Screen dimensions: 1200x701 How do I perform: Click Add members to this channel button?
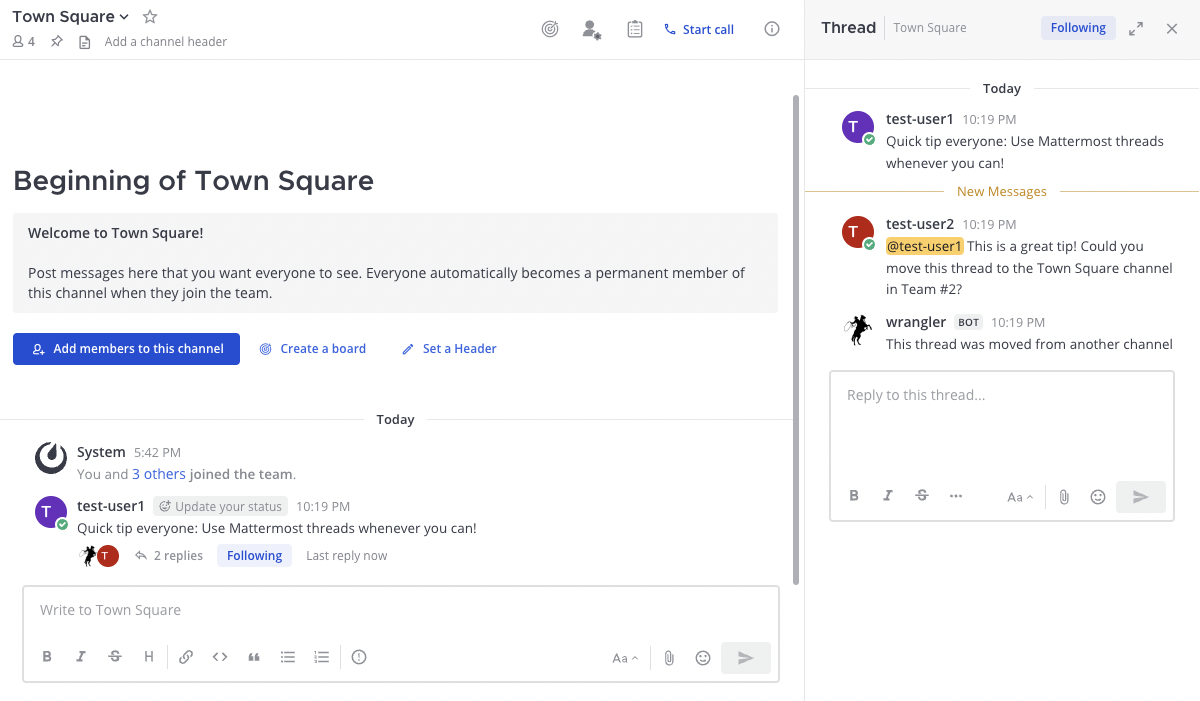click(126, 349)
